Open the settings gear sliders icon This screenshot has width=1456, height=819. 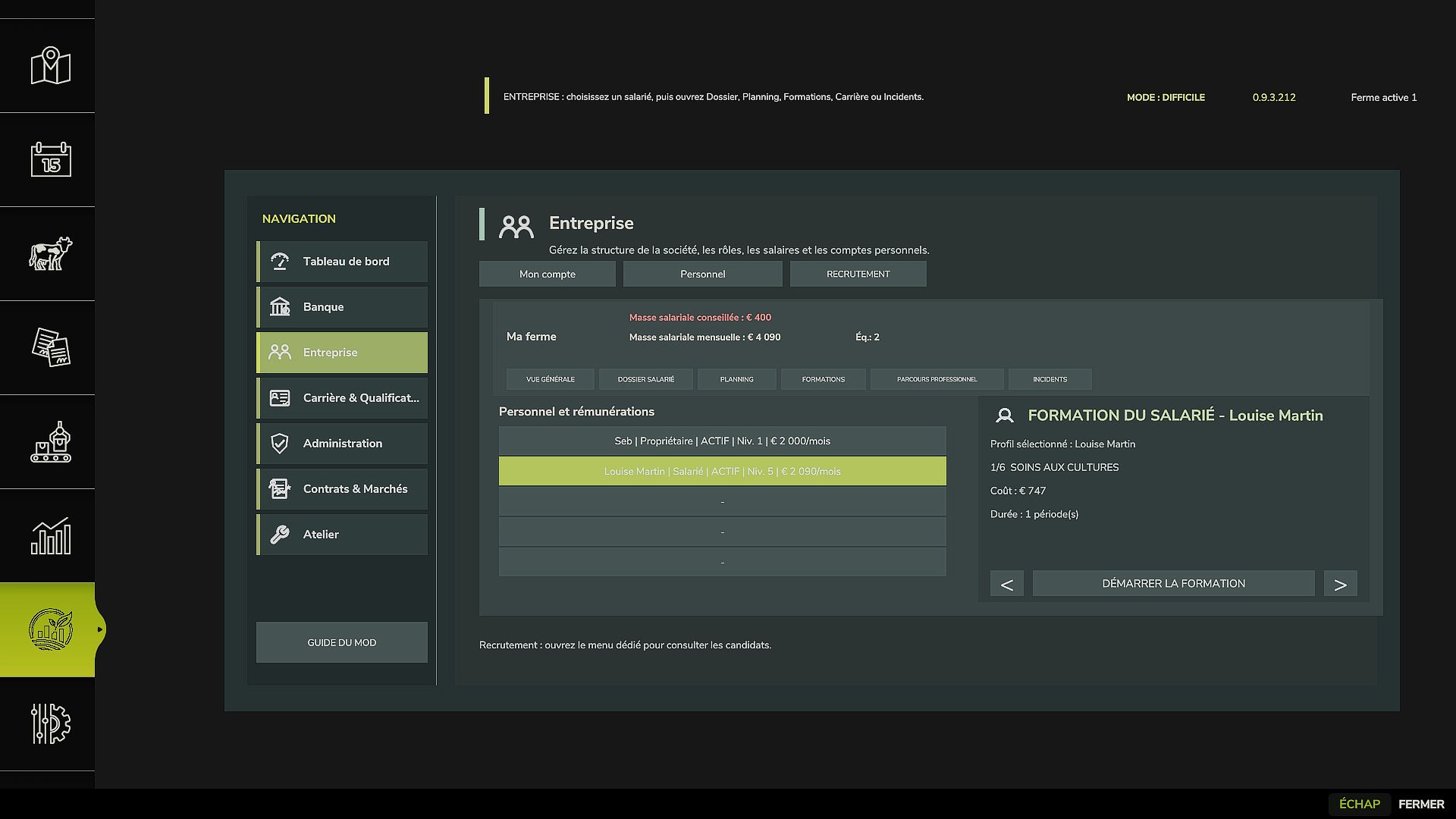tap(51, 723)
